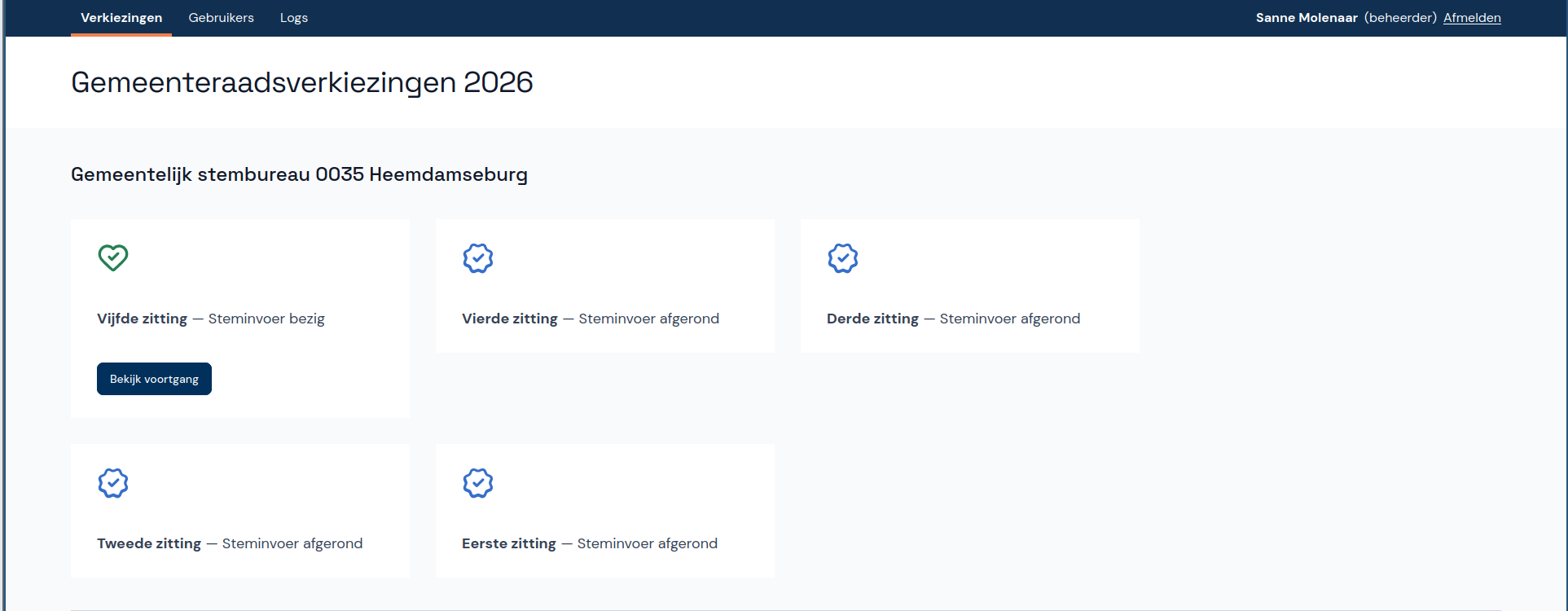Select the Tweede zitting card title
Image resolution: width=1568 pixels, height=611 pixels.
pyautogui.click(x=149, y=543)
